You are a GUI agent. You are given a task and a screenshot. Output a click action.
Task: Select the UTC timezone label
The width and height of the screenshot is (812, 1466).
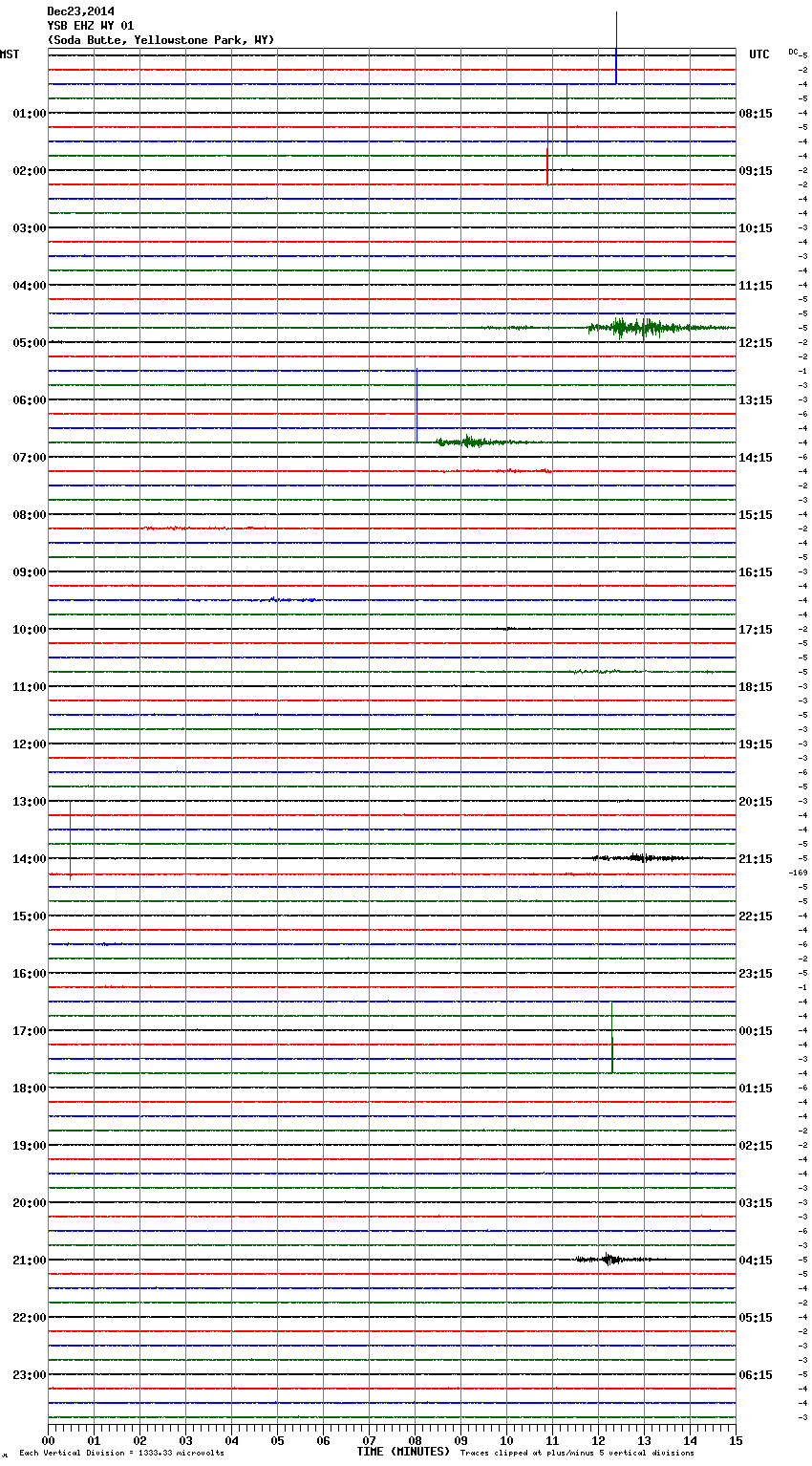[x=759, y=54]
